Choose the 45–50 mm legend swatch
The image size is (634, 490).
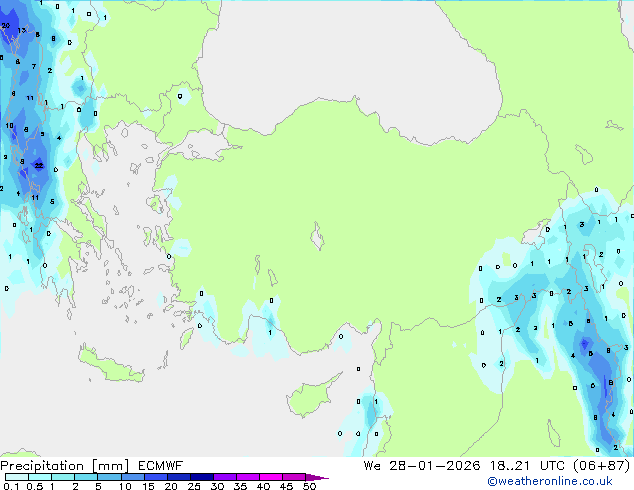click(294, 477)
